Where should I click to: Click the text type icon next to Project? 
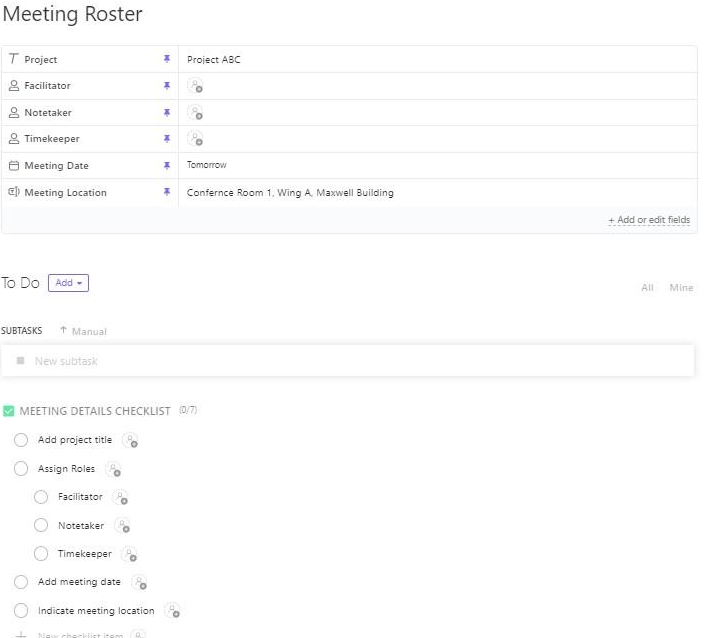14,59
